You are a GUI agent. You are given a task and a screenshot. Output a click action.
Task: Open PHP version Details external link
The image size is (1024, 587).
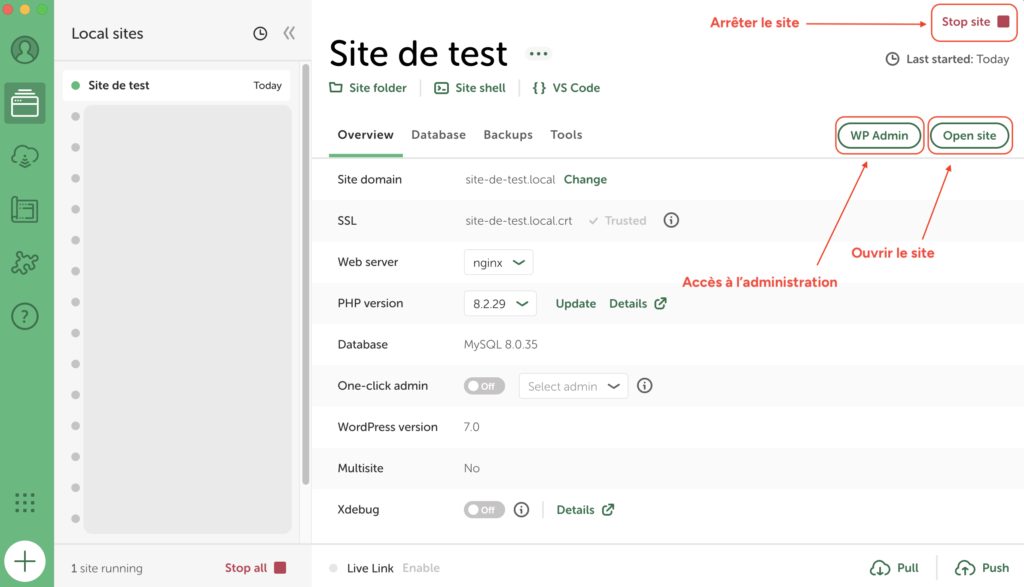tap(637, 304)
